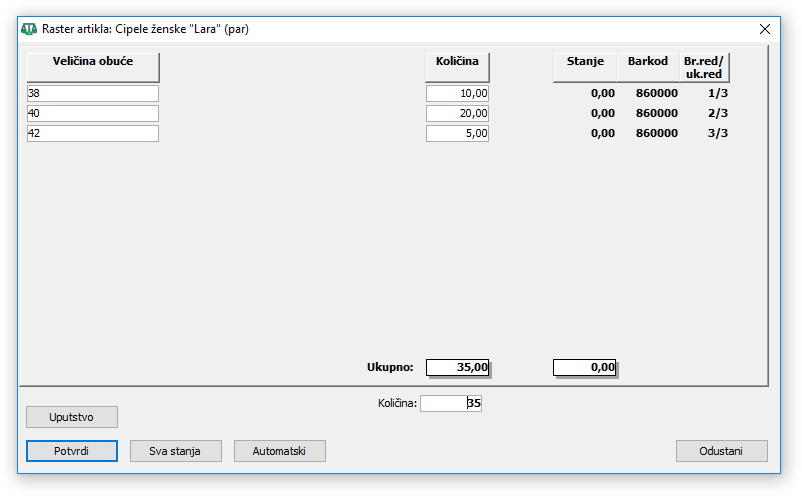
Task: Click the Ukupno stock box showing 0,00
Action: (x=585, y=367)
